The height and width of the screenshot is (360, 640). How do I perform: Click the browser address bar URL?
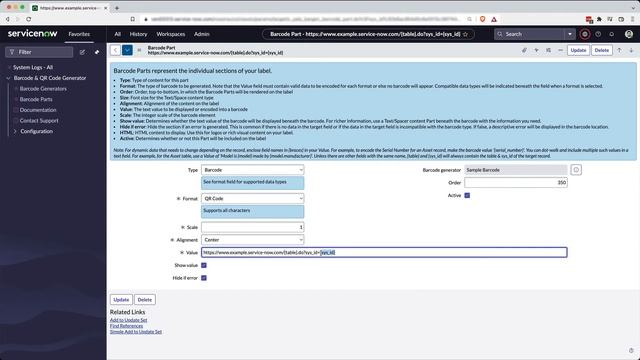pos(306,19)
